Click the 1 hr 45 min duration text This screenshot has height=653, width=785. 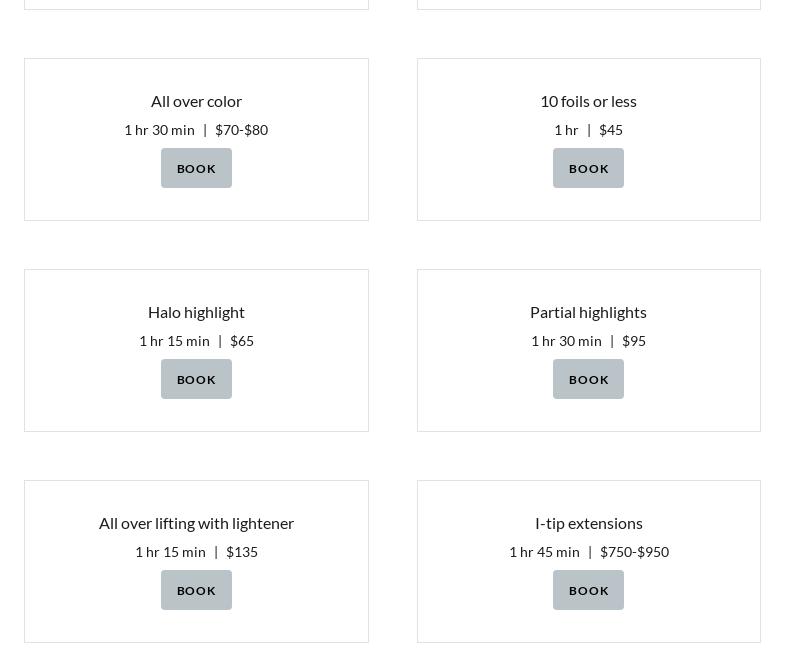544,552
